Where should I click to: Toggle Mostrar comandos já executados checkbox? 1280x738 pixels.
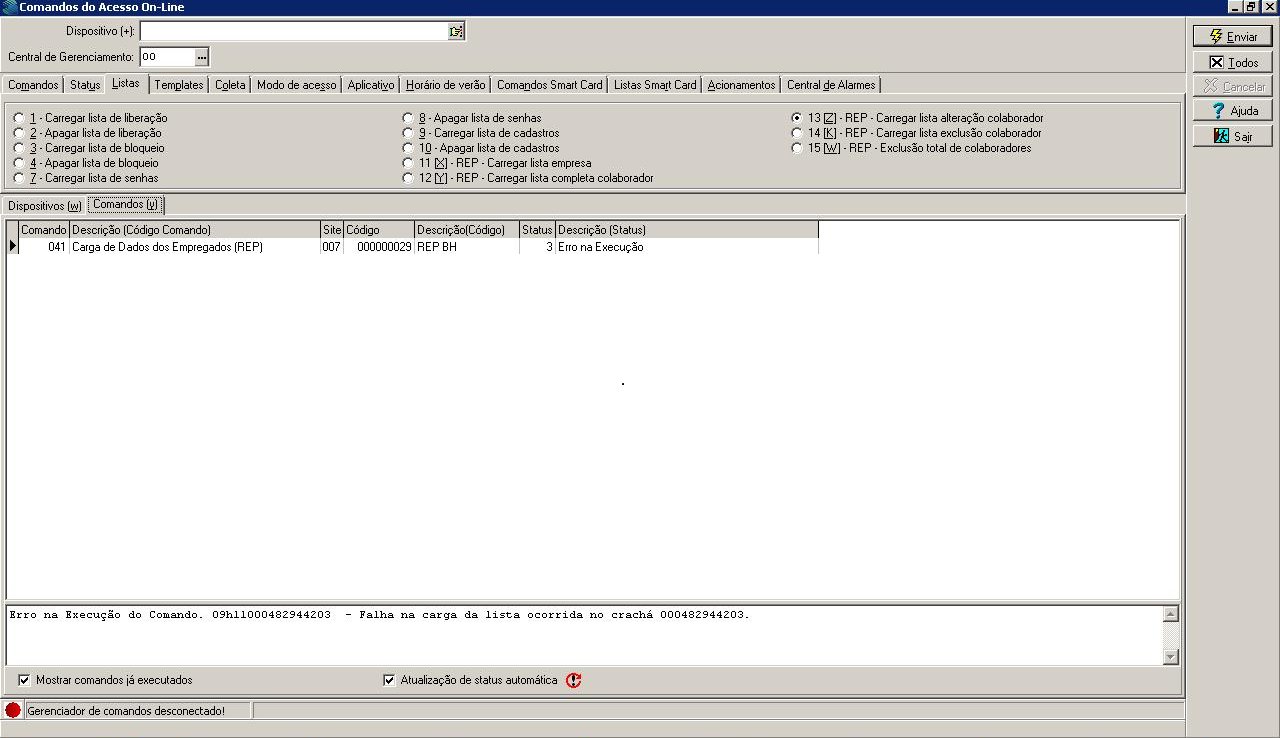tap(24, 680)
